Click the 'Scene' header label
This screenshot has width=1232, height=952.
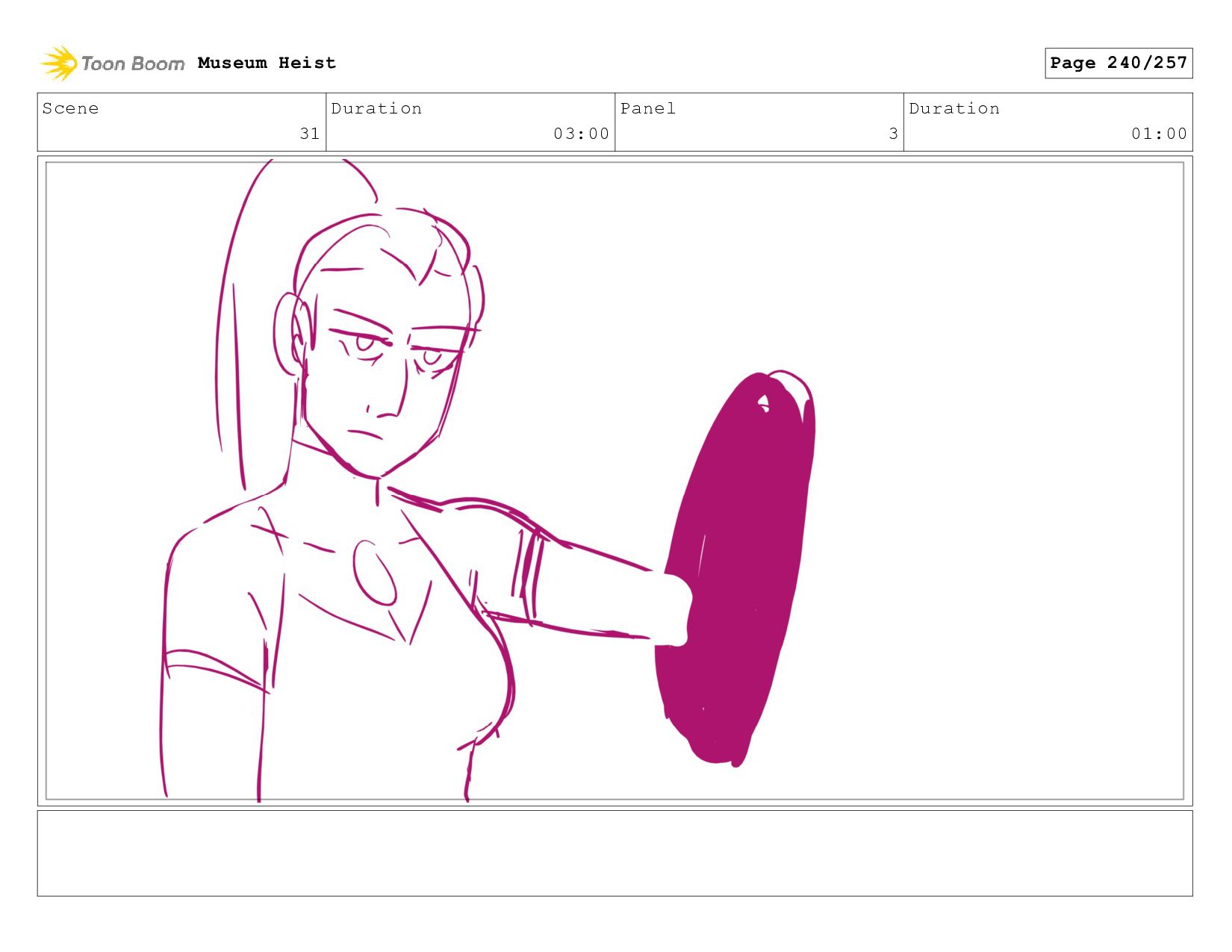point(71,108)
